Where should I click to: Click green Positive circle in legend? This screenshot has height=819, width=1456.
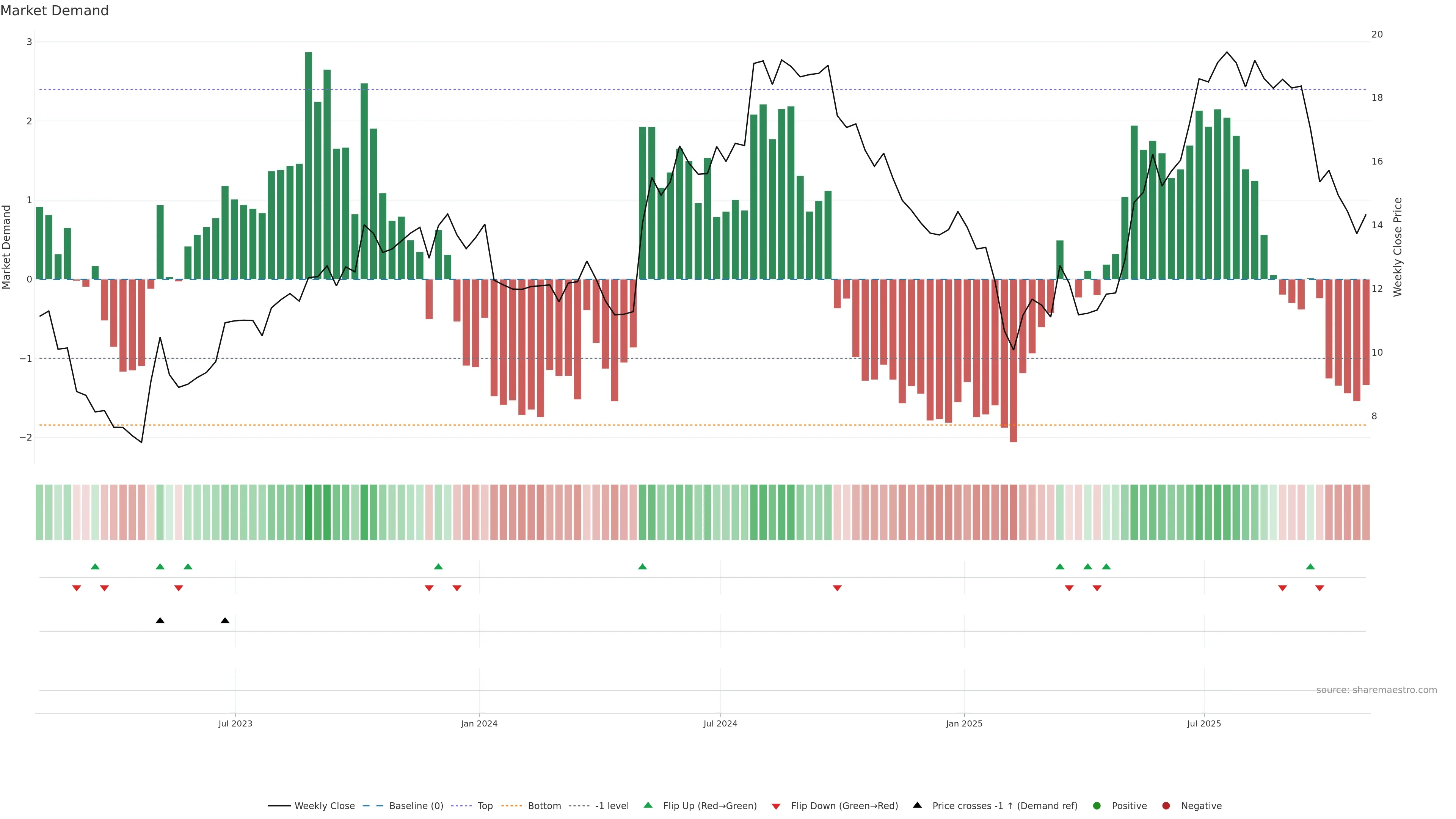tap(1097, 805)
